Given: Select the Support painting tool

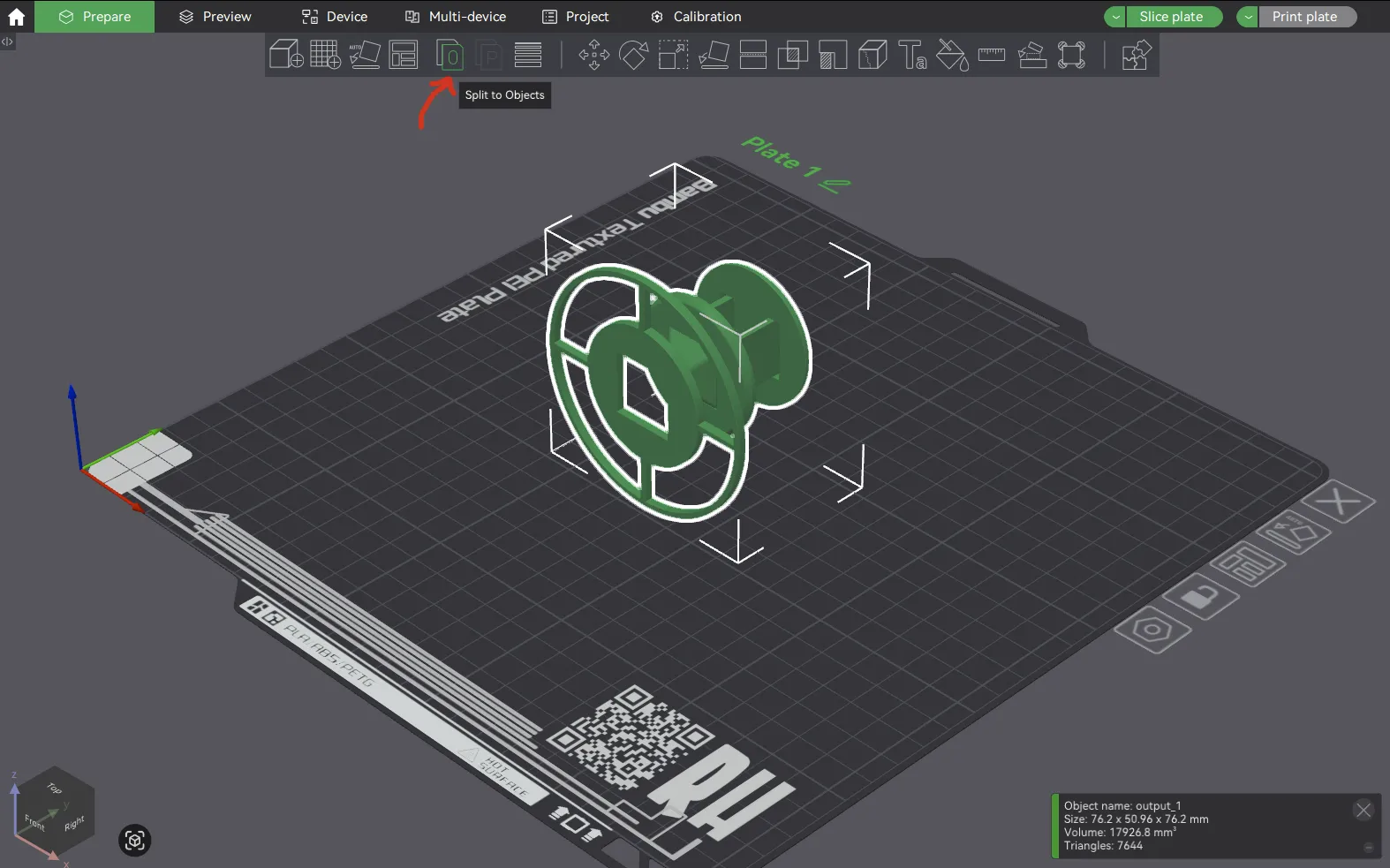Looking at the screenshot, I should (833, 55).
